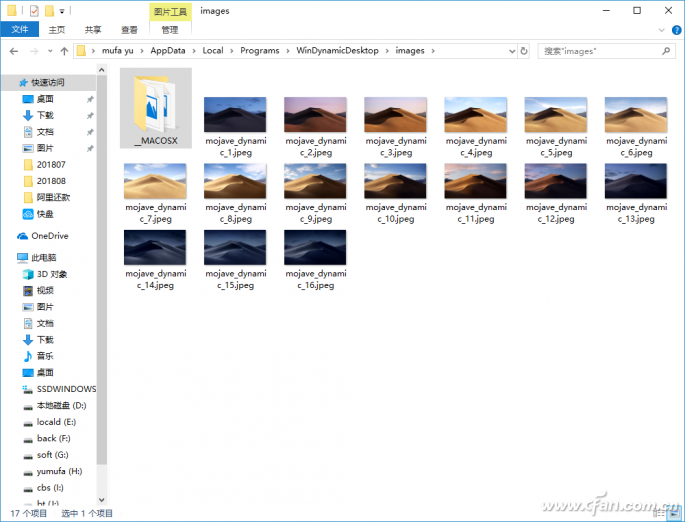Open the quick access toolbar customize dropdown

[x=61, y=11]
